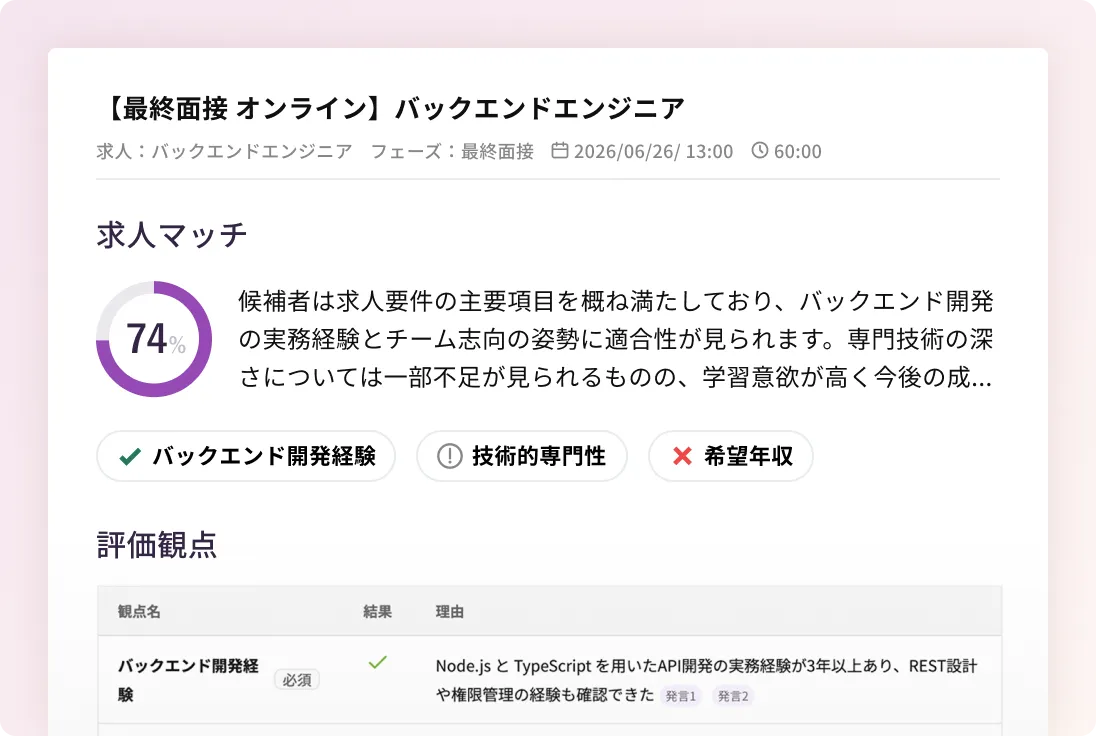1096x736 pixels.
Task: Click the calendar icon beside the interview date
Action: pyautogui.click(x=559, y=150)
